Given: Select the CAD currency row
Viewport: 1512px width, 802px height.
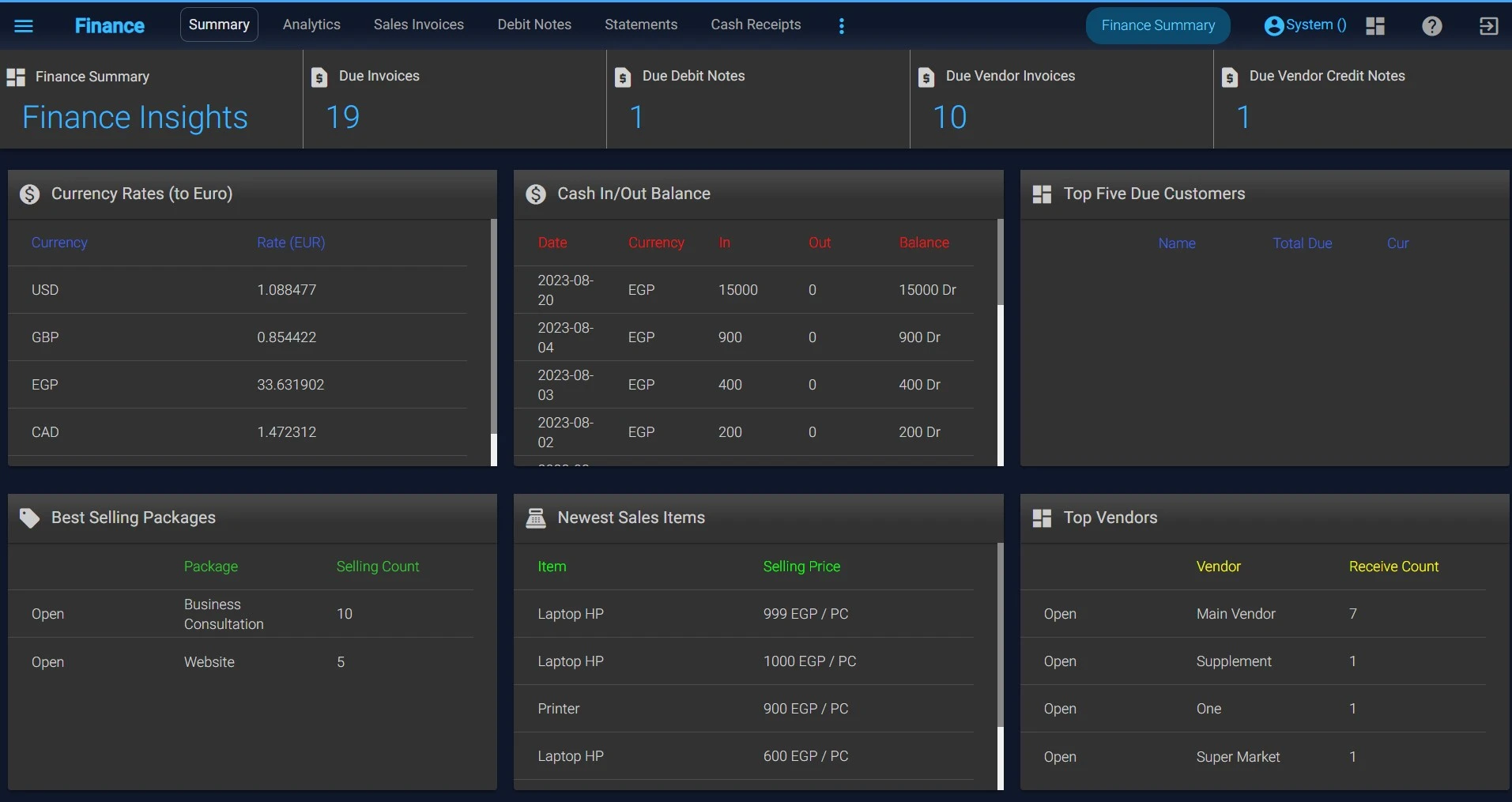Looking at the screenshot, I should tap(237, 432).
